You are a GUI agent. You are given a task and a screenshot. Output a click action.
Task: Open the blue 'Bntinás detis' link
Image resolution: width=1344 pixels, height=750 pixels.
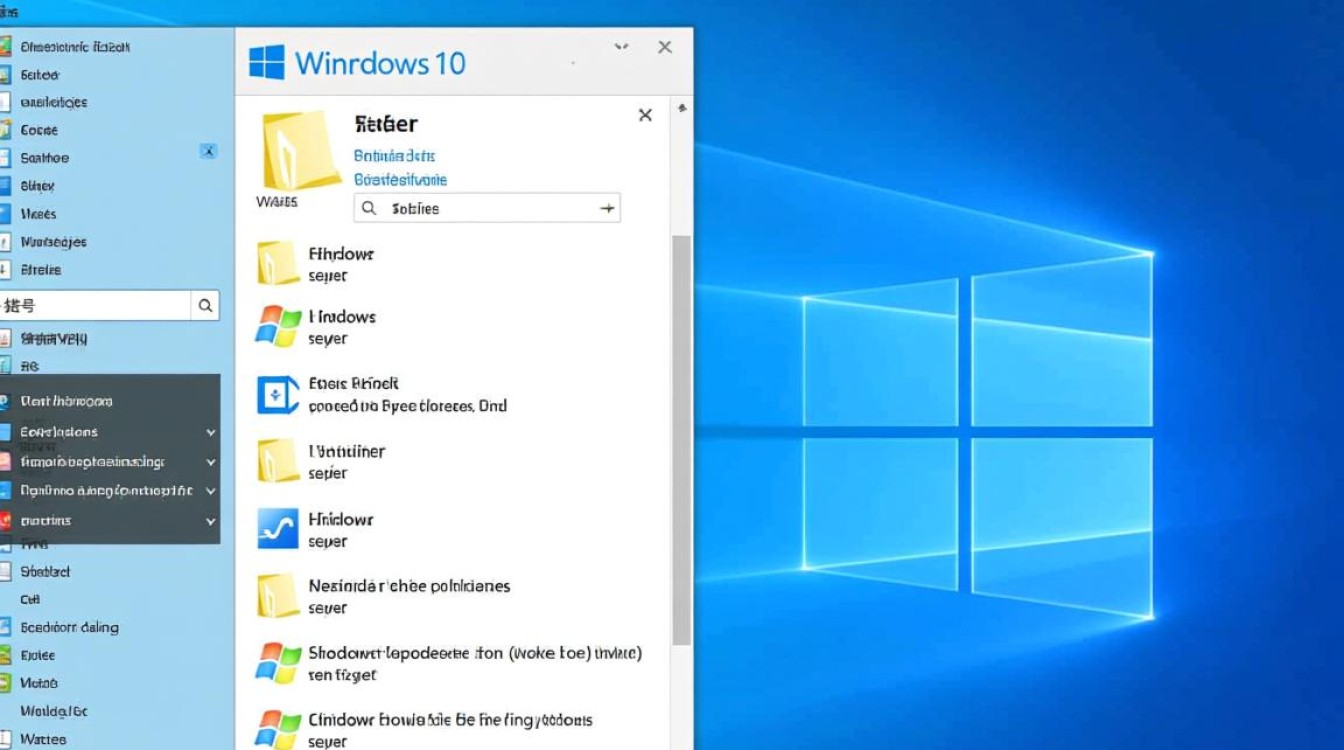(x=394, y=156)
